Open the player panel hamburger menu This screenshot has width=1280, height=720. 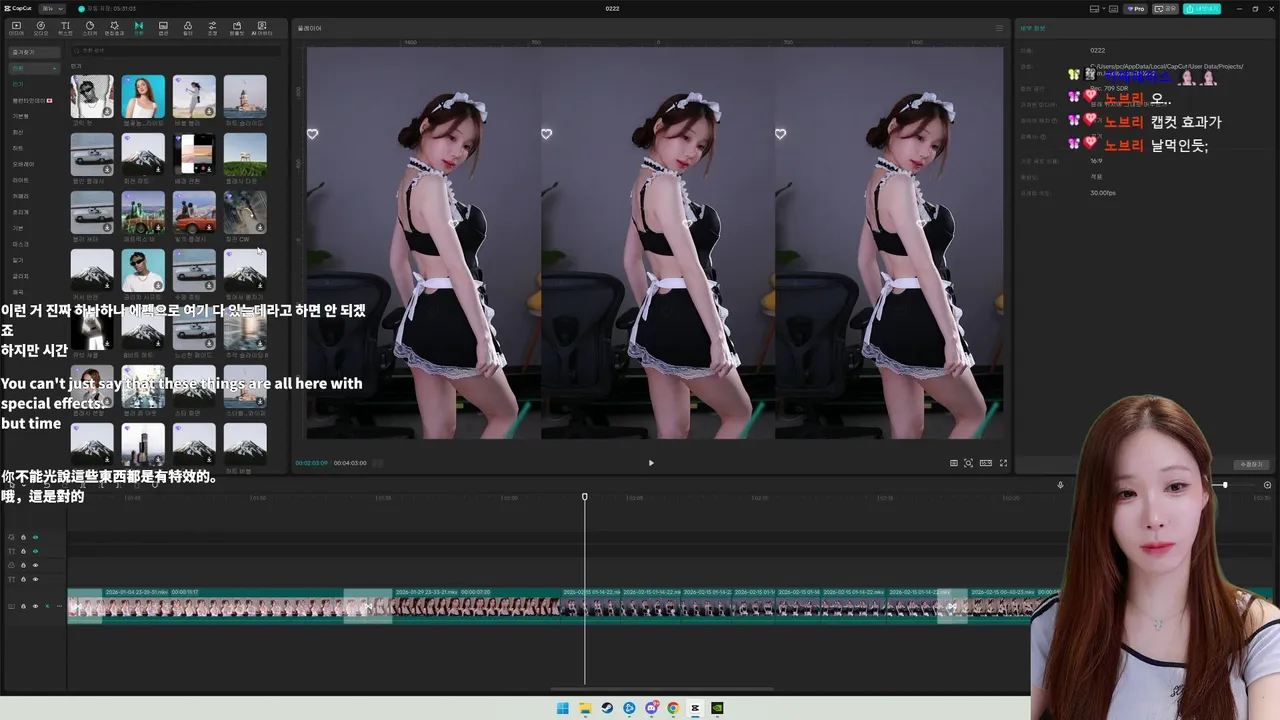pyautogui.click(x=998, y=28)
